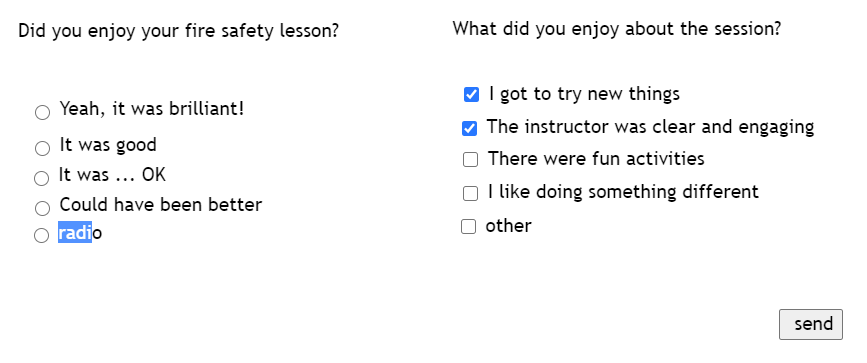Viewport: 867px width, 363px height.
Task: Click the "Could have been better" label
Action: click(x=161, y=205)
